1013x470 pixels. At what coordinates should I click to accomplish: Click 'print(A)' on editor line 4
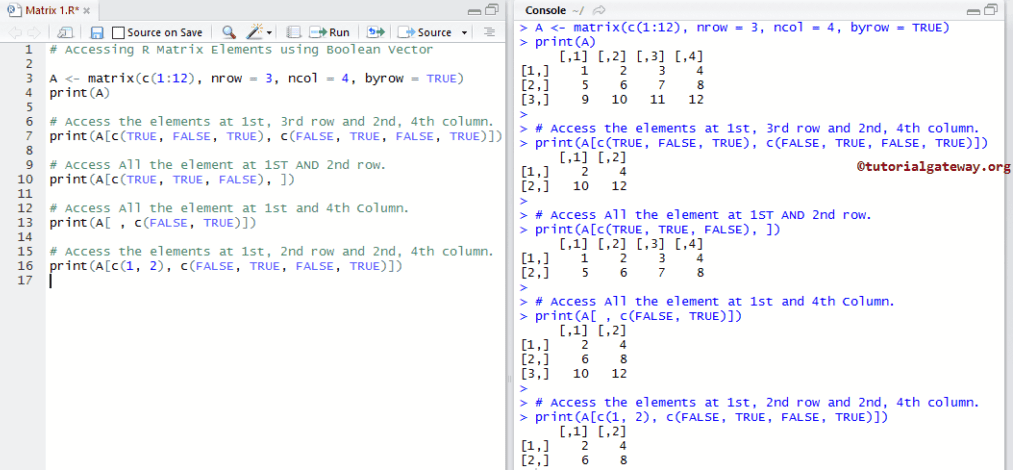point(79,93)
